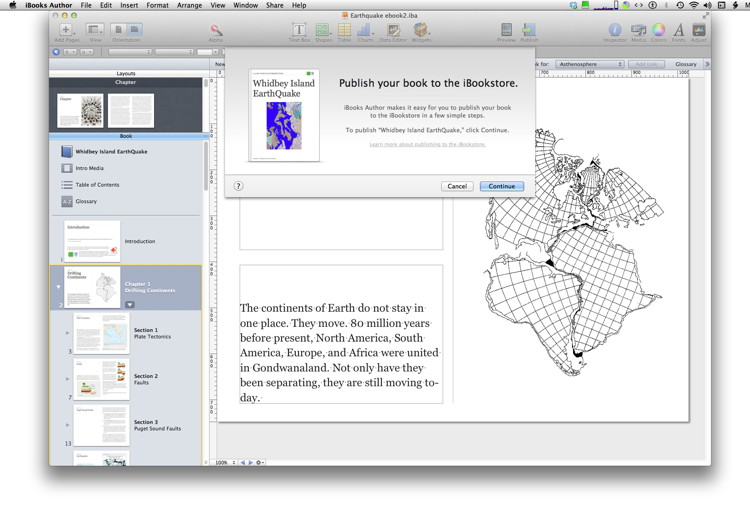Open the Inspector panel

[x=615, y=33]
